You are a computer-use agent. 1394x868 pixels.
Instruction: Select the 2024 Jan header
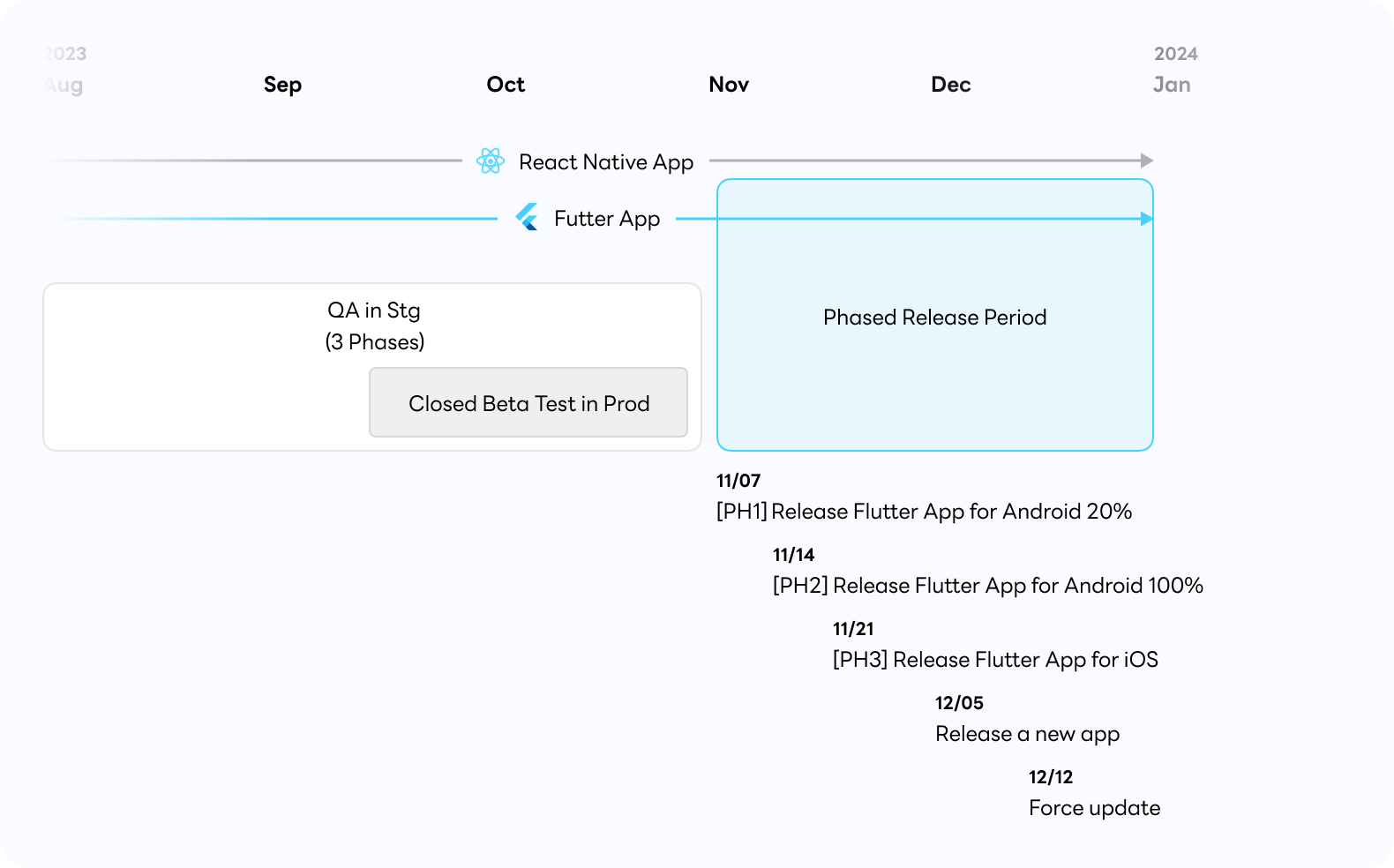1175,70
